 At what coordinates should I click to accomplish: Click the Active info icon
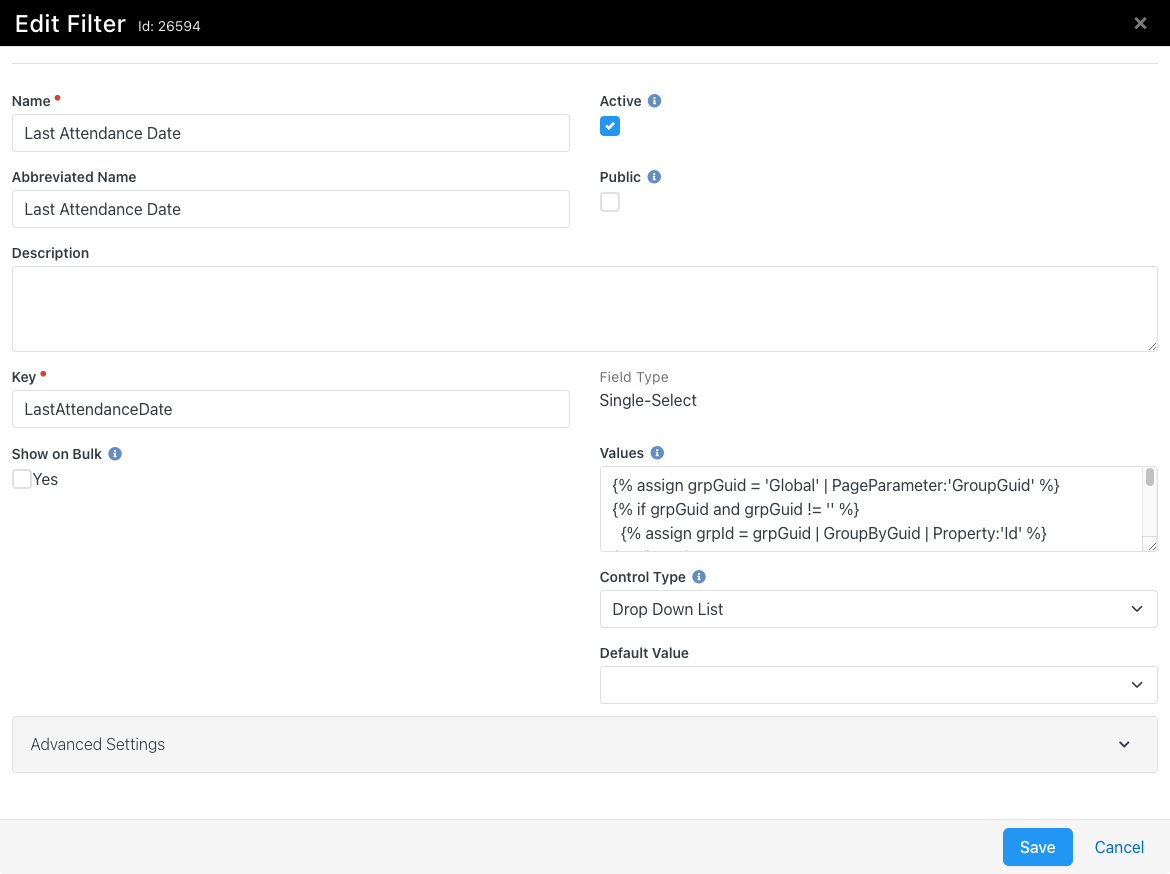654,101
